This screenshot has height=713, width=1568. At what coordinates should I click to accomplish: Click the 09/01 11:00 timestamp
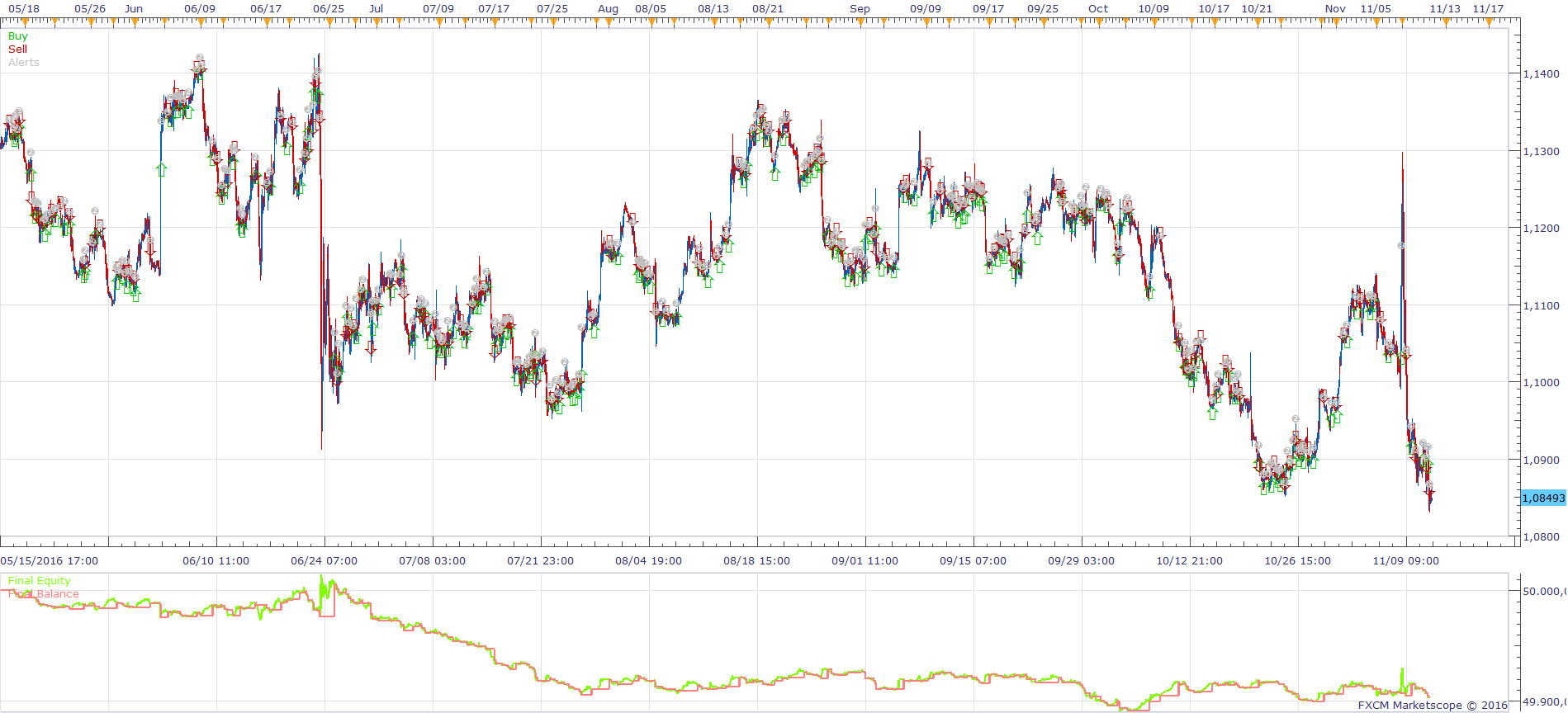[x=865, y=561]
